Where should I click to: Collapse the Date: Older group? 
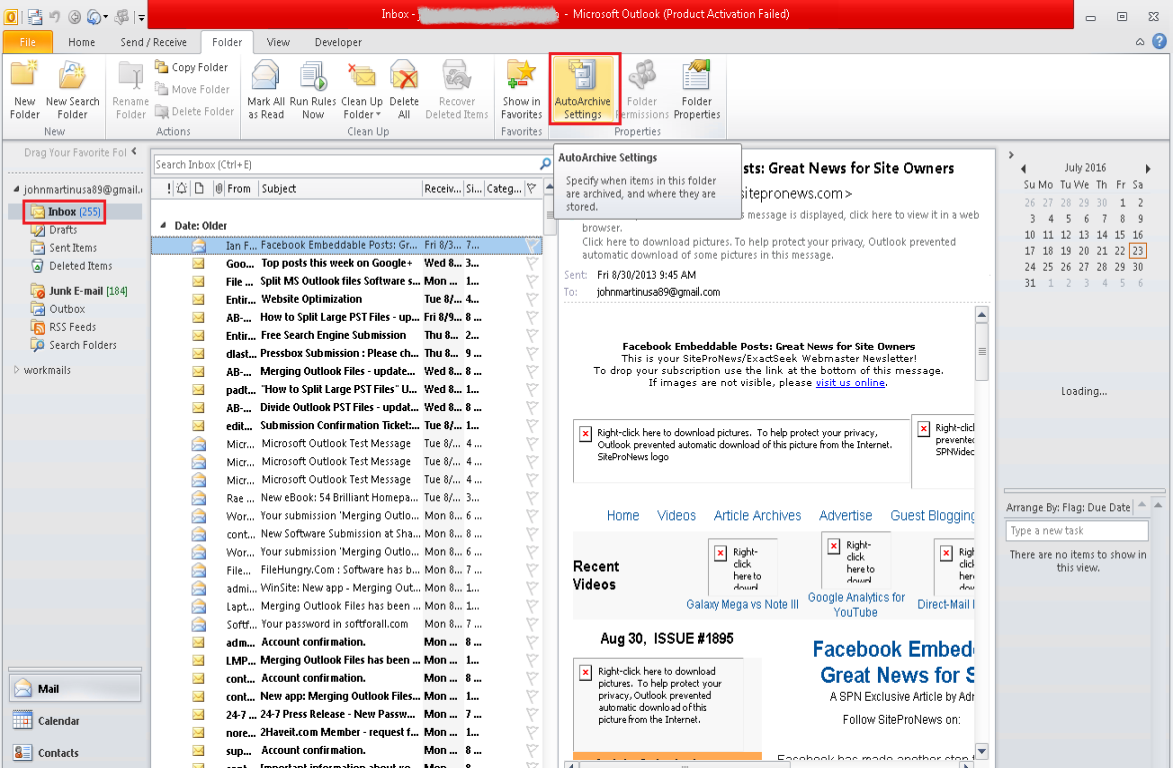click(163, 225)
